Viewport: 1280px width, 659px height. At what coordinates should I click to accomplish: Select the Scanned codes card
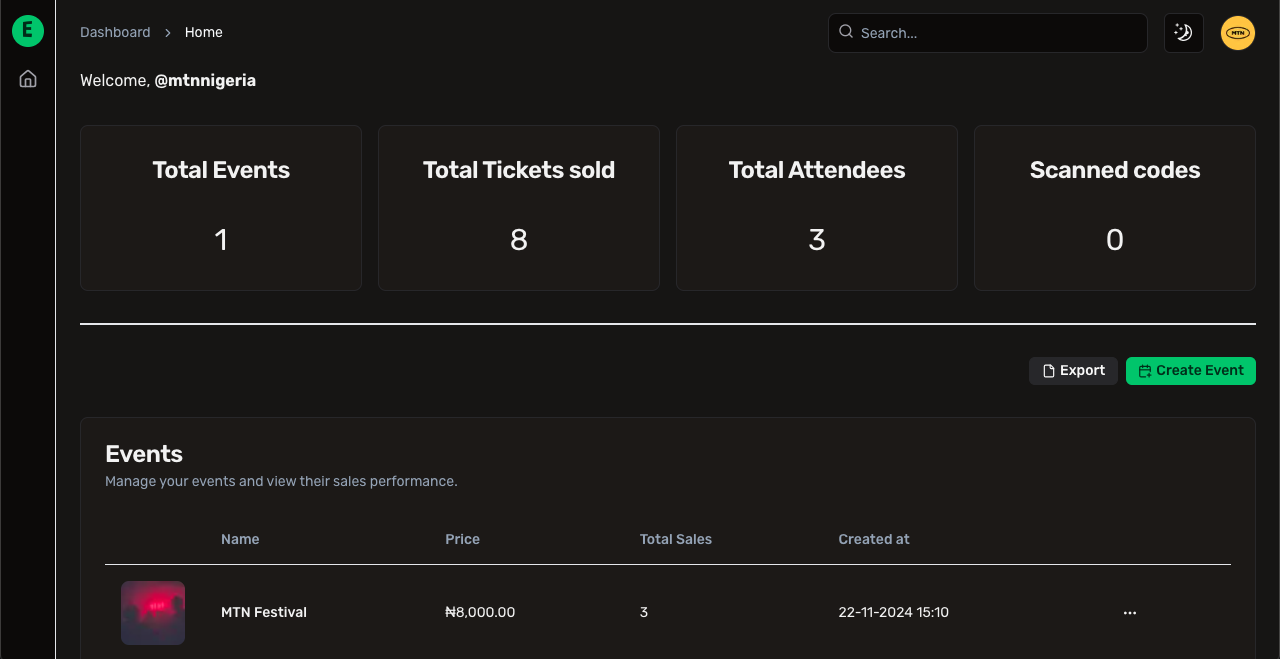click(x=1114, y=207)
